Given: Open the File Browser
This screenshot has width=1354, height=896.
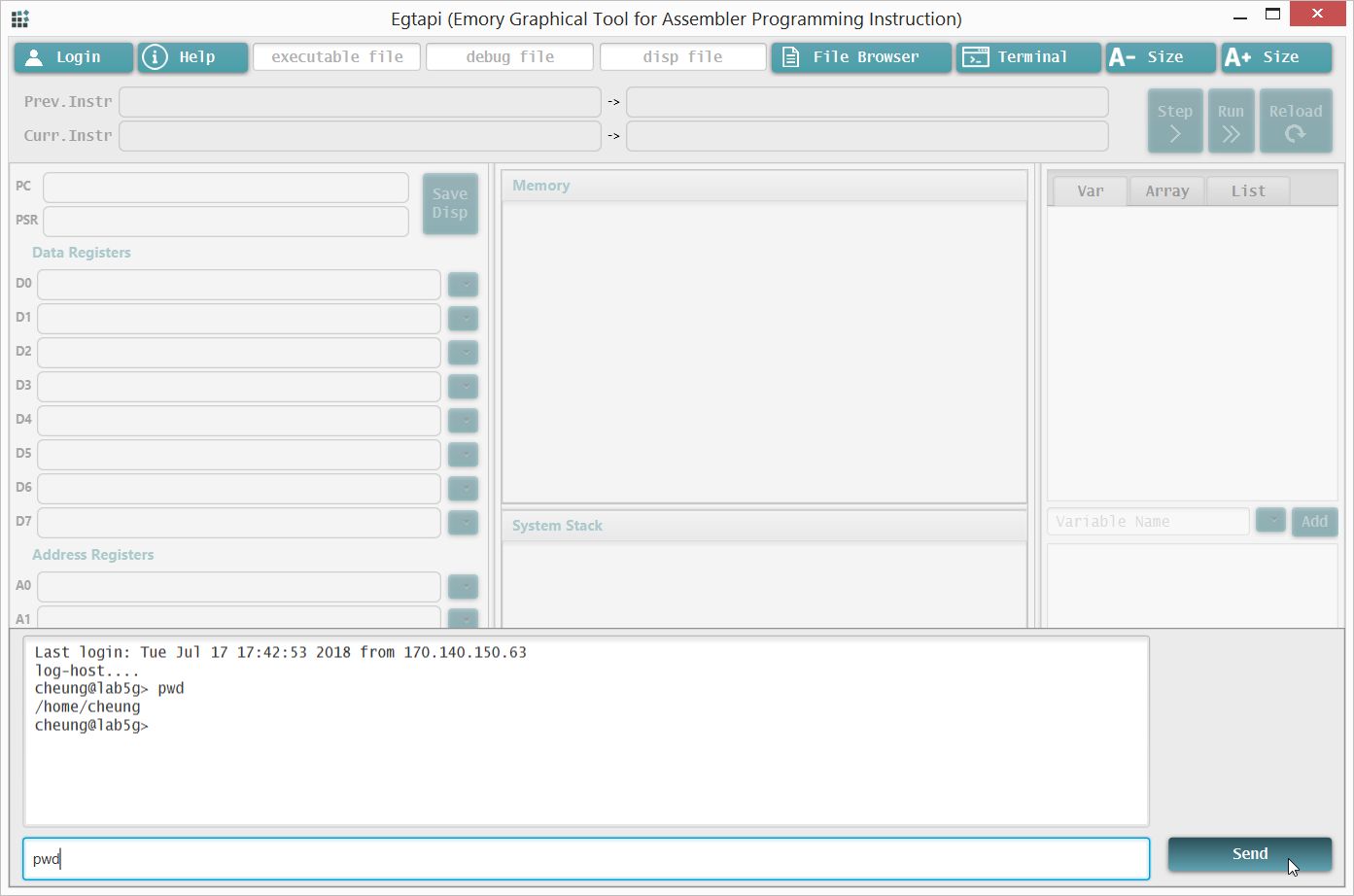Looking at the screenshot, I should click(x=861, y=57).
